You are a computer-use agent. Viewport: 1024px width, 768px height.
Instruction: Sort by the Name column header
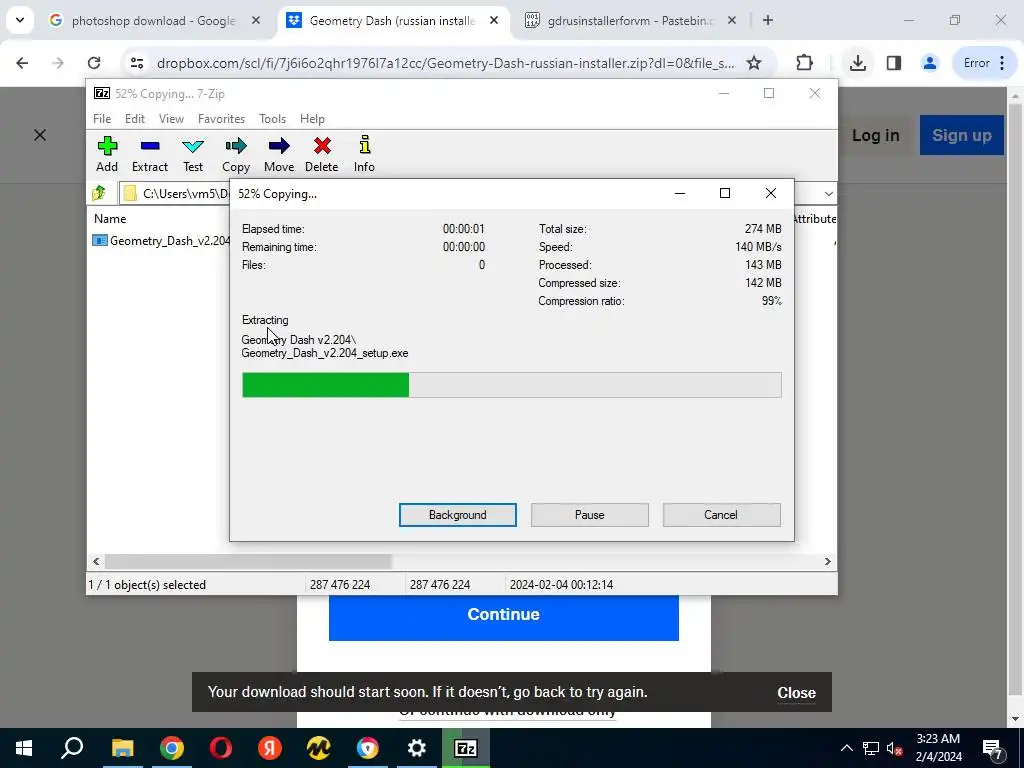click(x=110, y=219)
